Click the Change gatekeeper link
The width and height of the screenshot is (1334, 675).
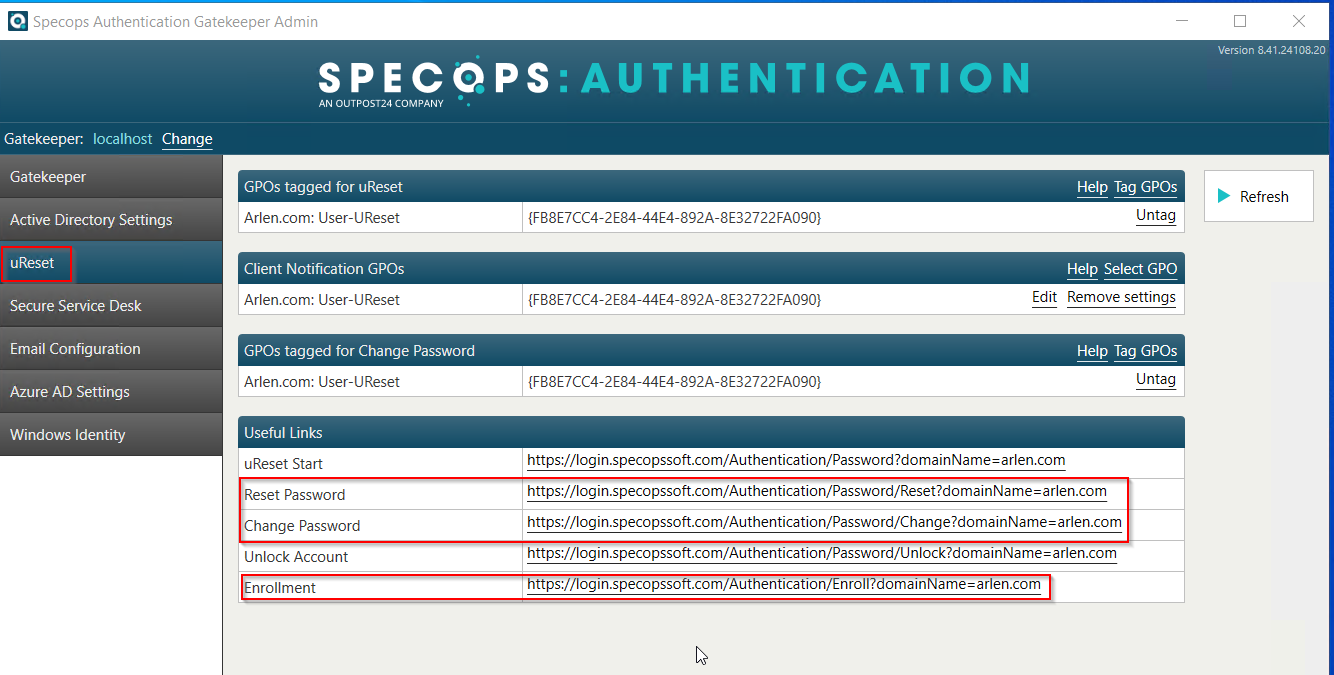pyautogui.click(x=187, y=139)
